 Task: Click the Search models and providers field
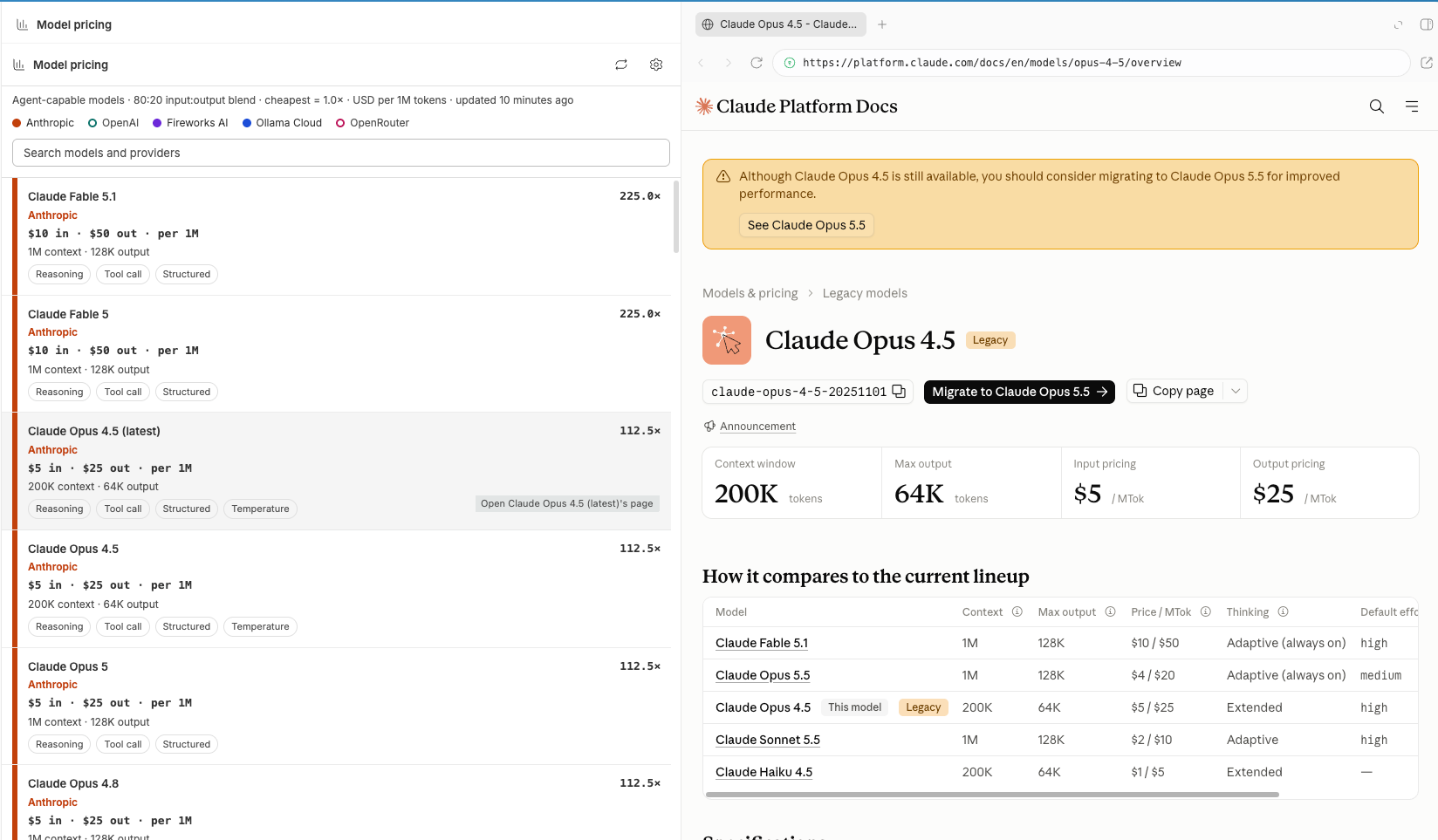pyautogui.click(x=341, y=153)
